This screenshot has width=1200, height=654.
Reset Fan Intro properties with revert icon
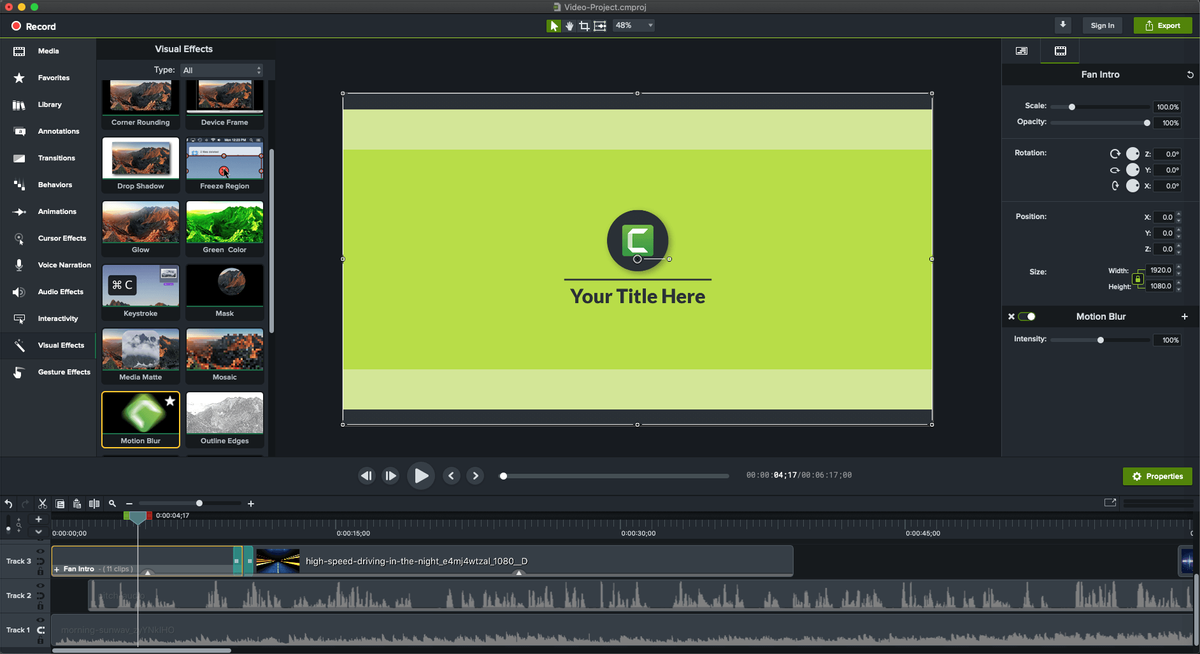(1190, 75)
